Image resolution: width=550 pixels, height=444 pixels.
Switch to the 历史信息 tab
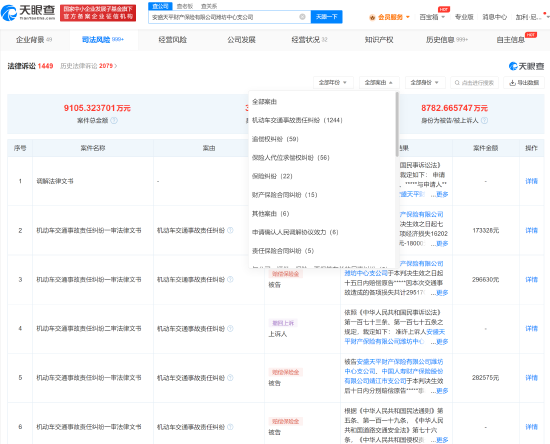coord(447,40)
